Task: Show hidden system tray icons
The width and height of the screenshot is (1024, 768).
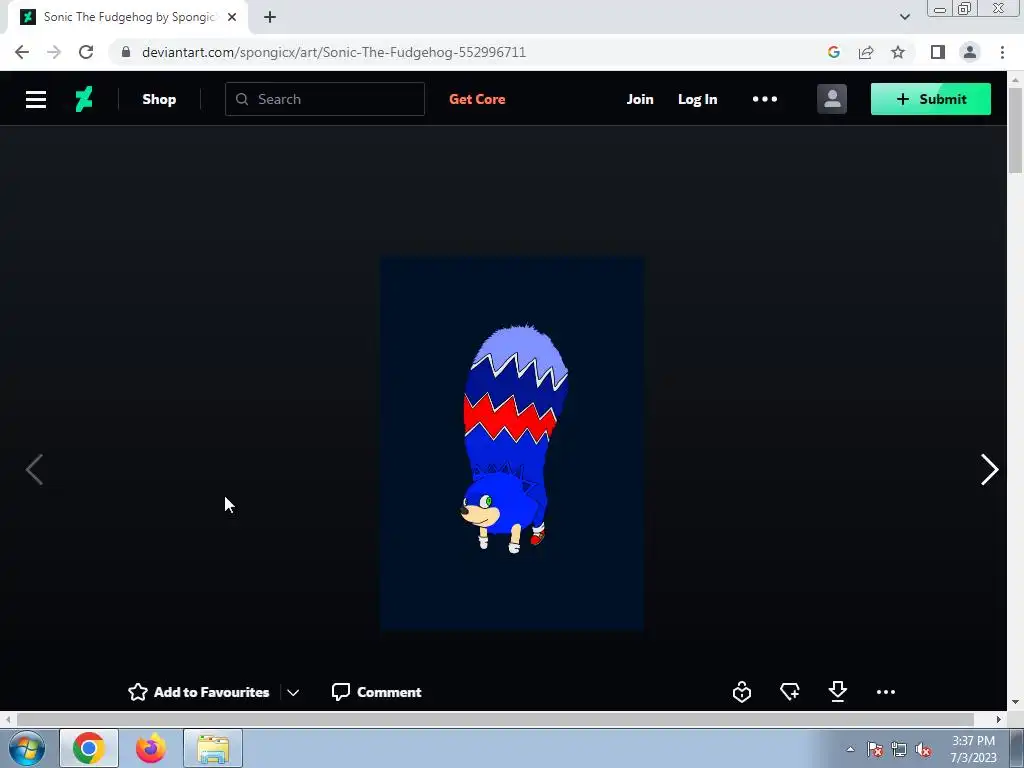Action: point(850,749)
